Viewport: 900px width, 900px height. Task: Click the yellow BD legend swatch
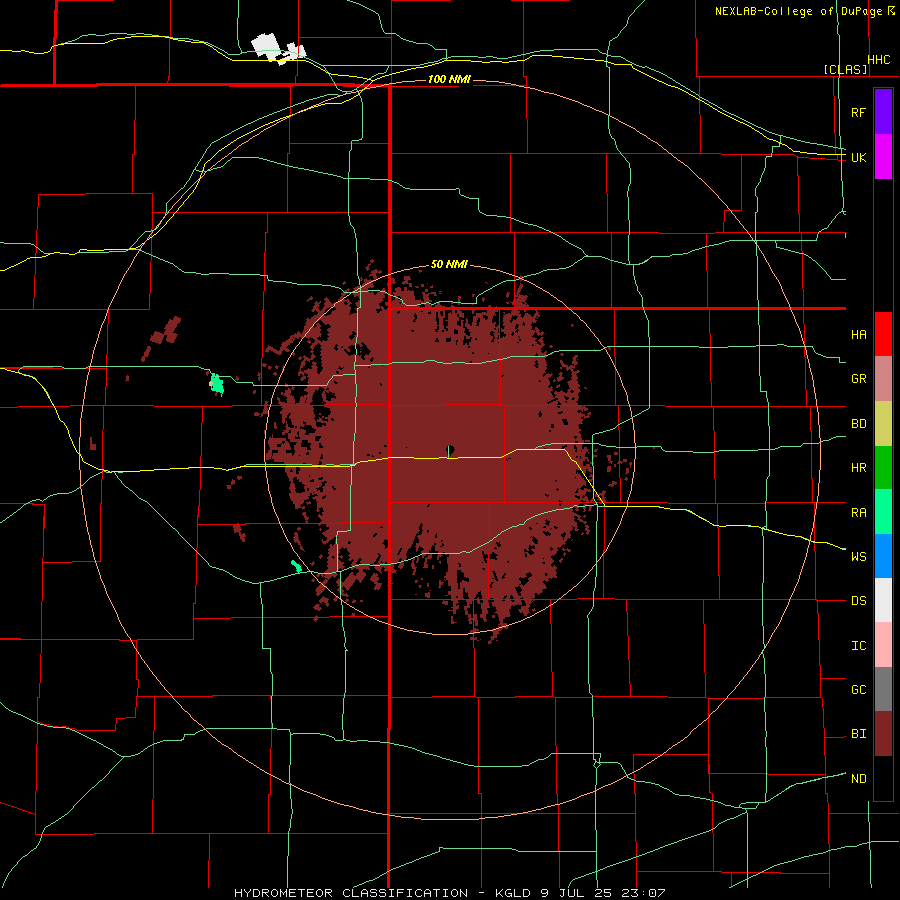point(883,424)
